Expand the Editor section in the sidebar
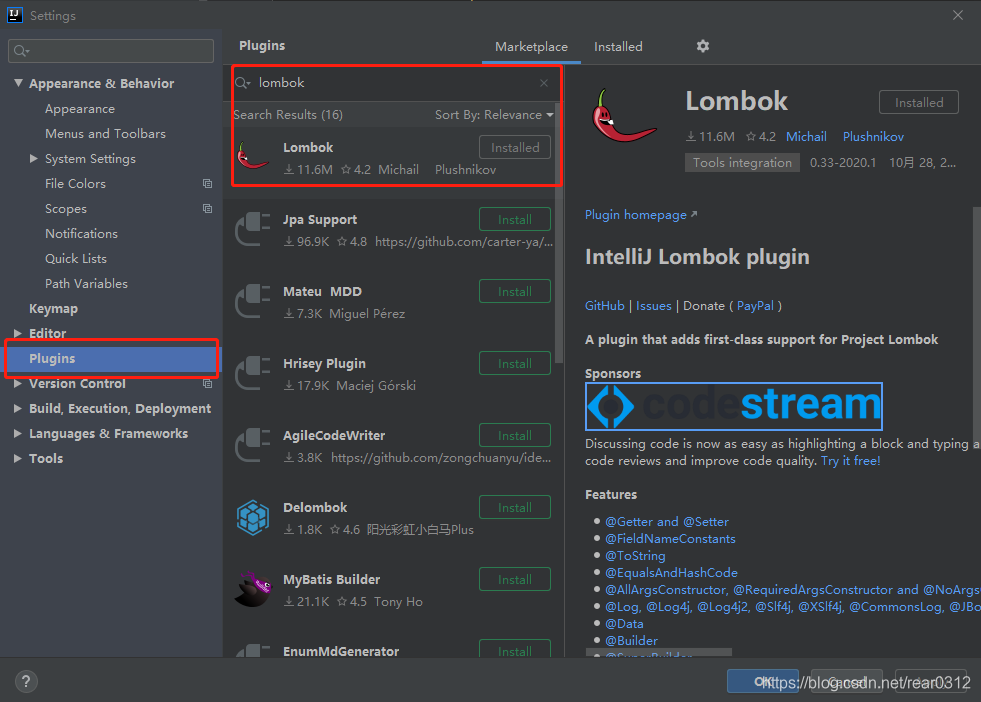Screen dimensions: 981x702 tap(20, 333)
